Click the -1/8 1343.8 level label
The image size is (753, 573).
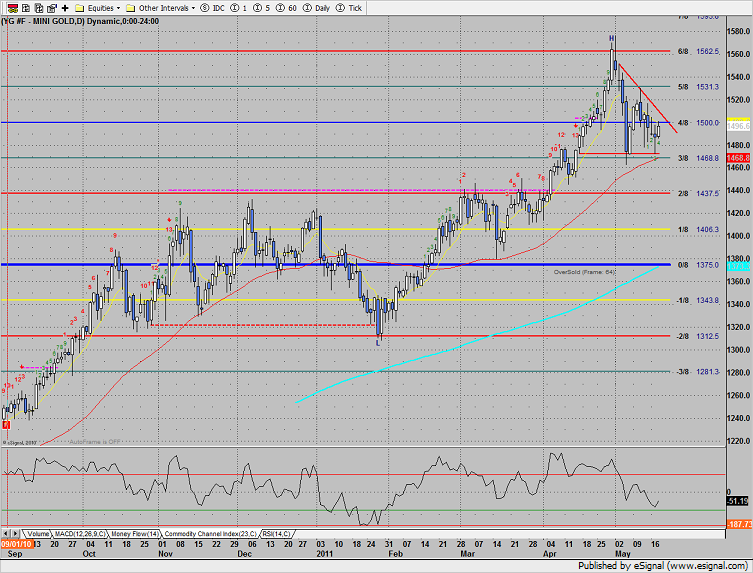tap(698, 301)
